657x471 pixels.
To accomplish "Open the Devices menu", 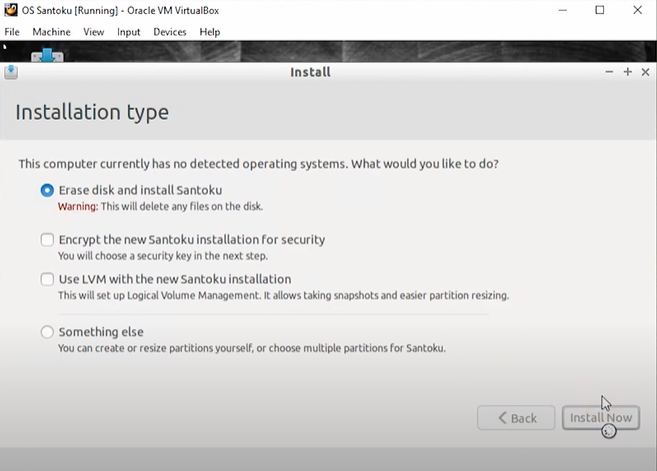I will [x=170, y=32].
